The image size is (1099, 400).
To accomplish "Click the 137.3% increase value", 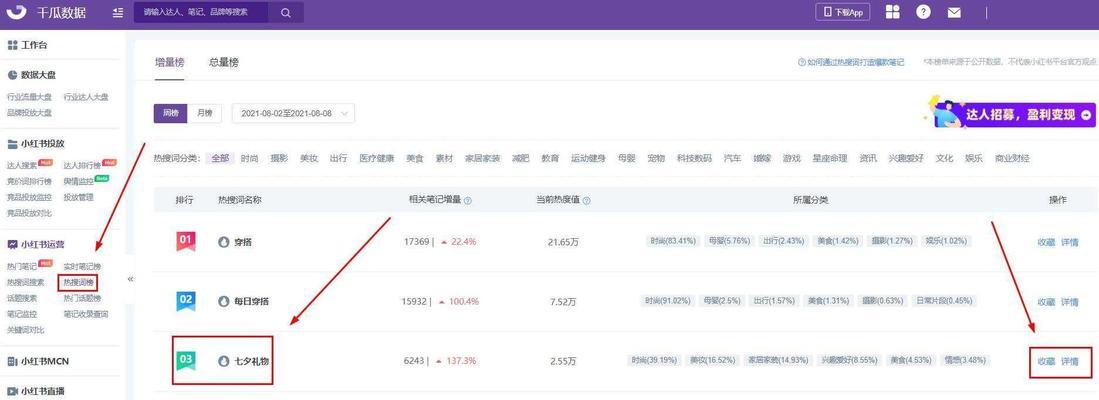I will (x=462, y=361).
